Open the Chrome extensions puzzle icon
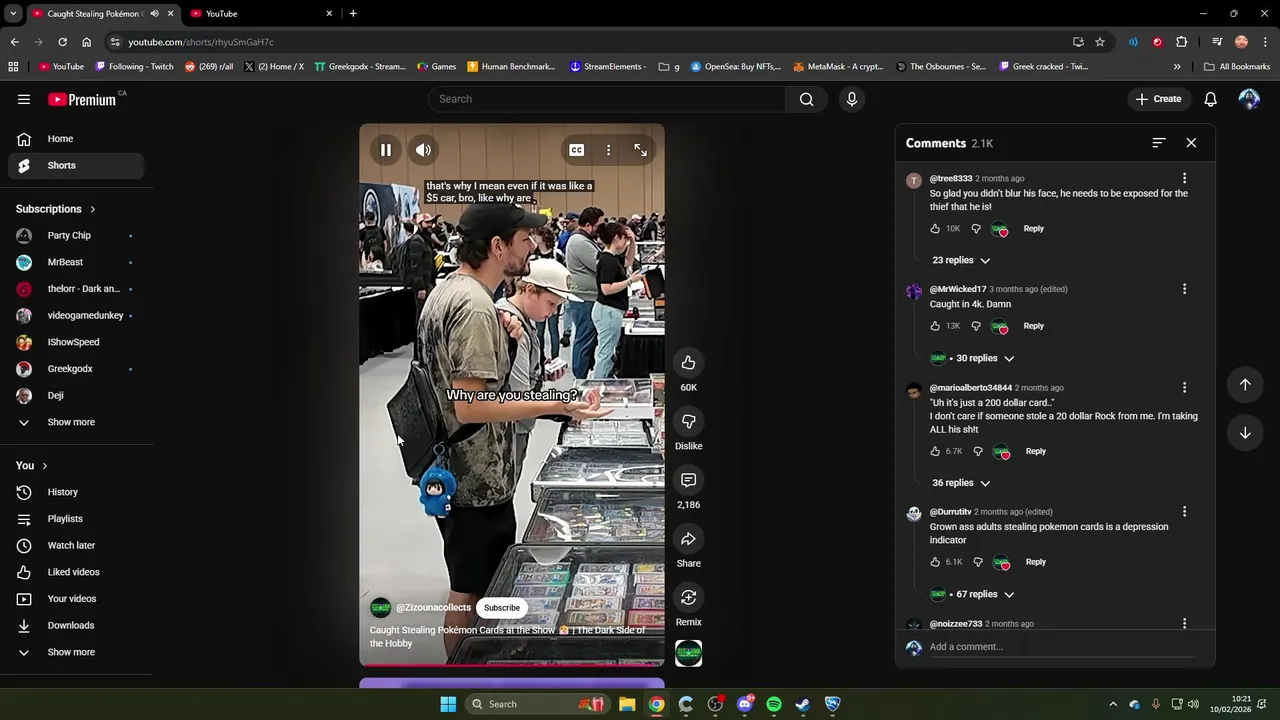Image resolution: width=1280 pixels, height=720 pixels. (1182, 42)
